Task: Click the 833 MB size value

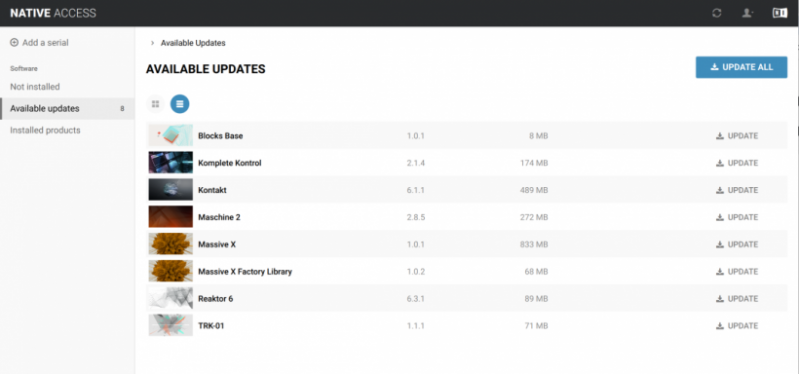Action: [x=534, y=244]
